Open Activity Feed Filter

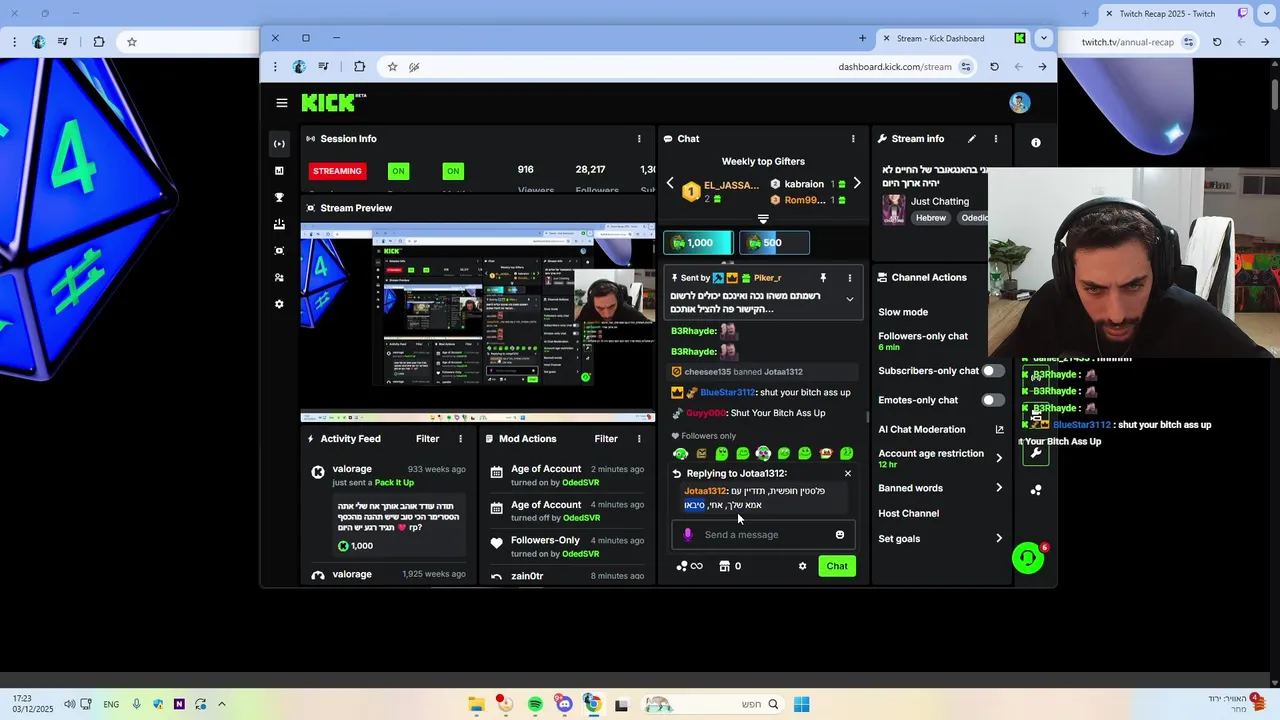pos(427,439)
